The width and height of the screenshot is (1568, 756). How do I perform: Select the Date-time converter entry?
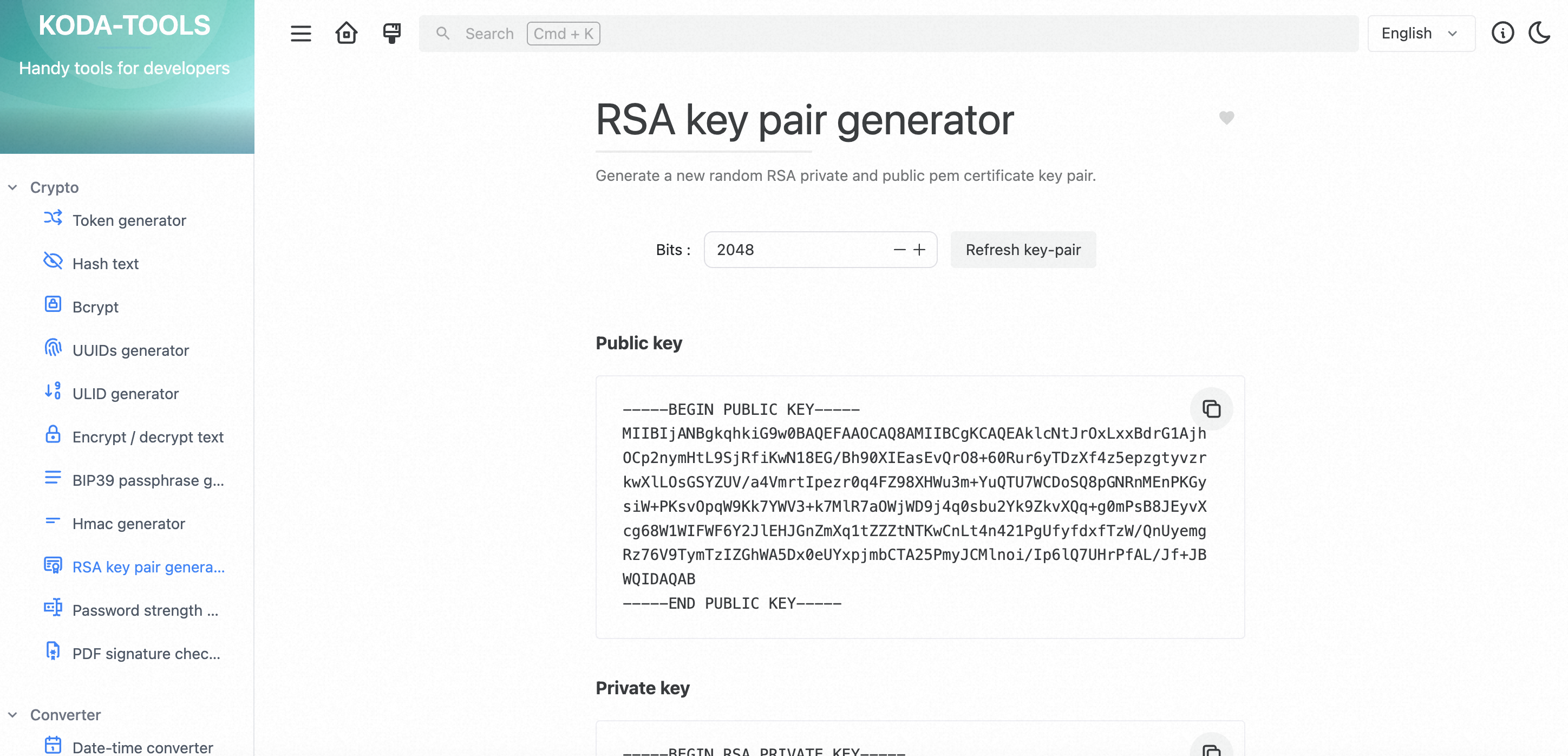click(142, 747)
